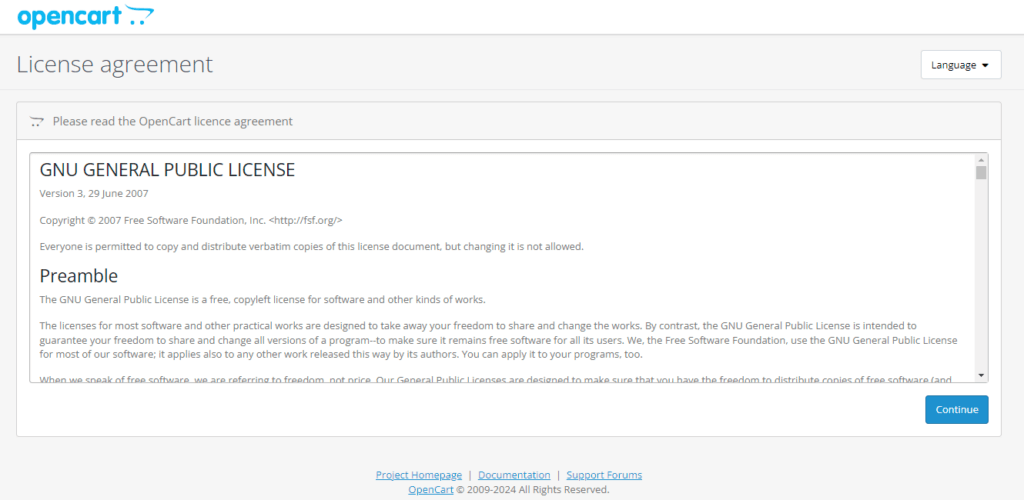Viewport: 1024px width, 500px height.
Task: Click the 'Version 3, 29 June 2007' line
Action: (x=94, y=193)
